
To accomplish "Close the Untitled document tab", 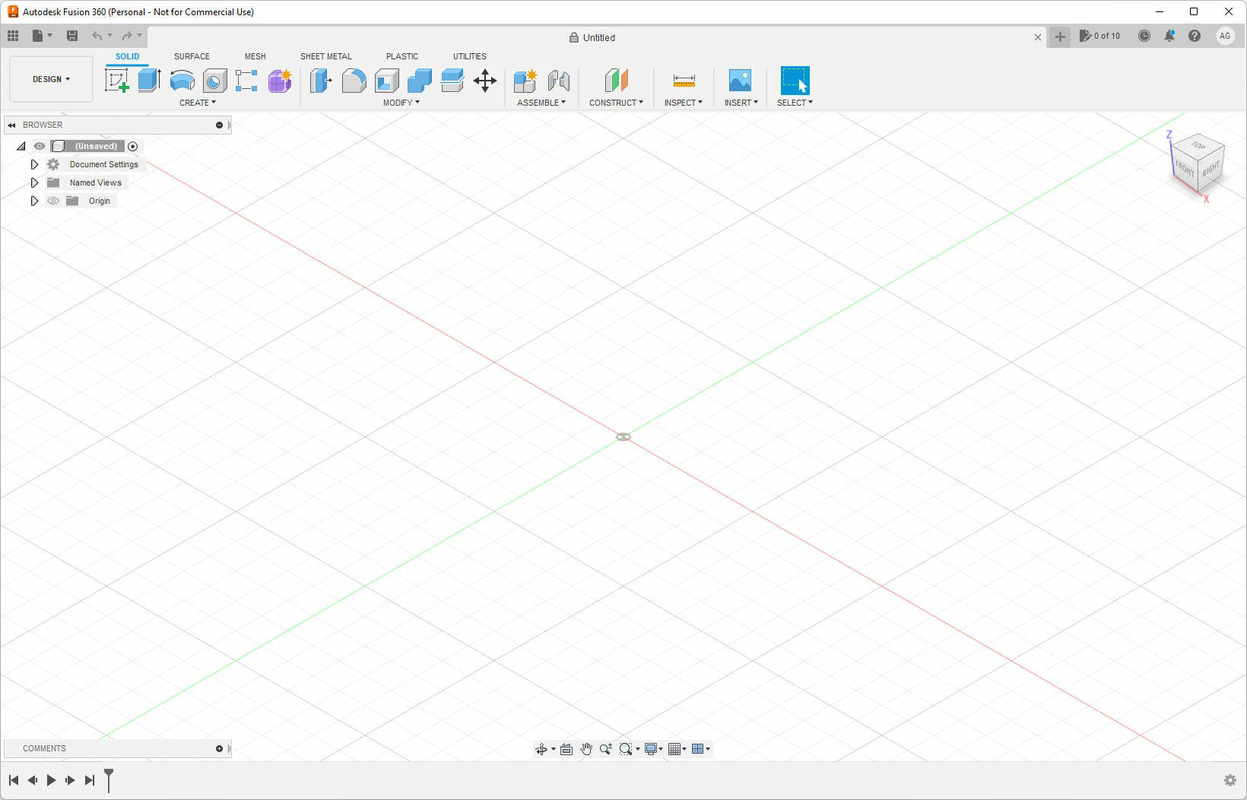I will tap(1038, 37).
